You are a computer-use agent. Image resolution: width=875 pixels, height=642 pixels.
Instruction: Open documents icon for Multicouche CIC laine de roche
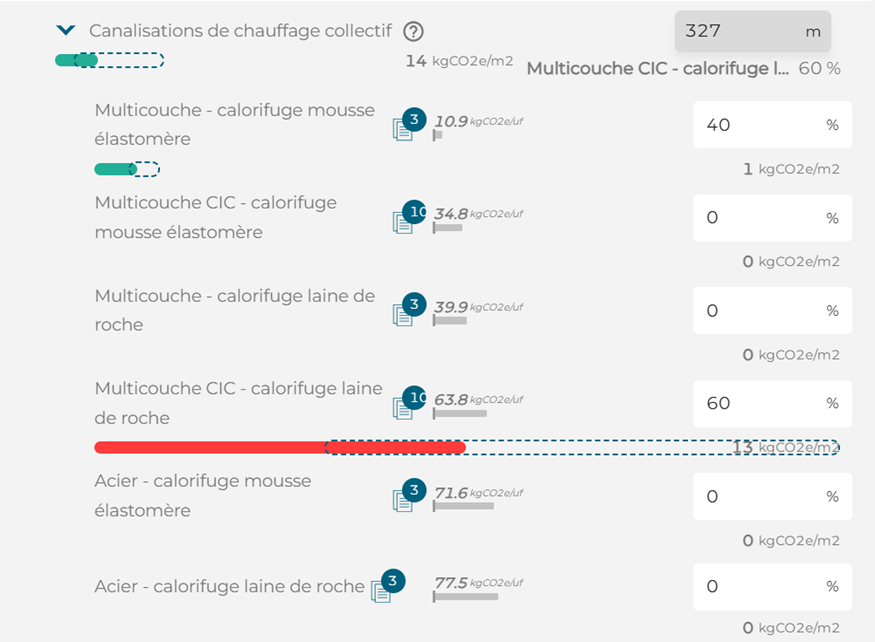click(x=404, y=407)
